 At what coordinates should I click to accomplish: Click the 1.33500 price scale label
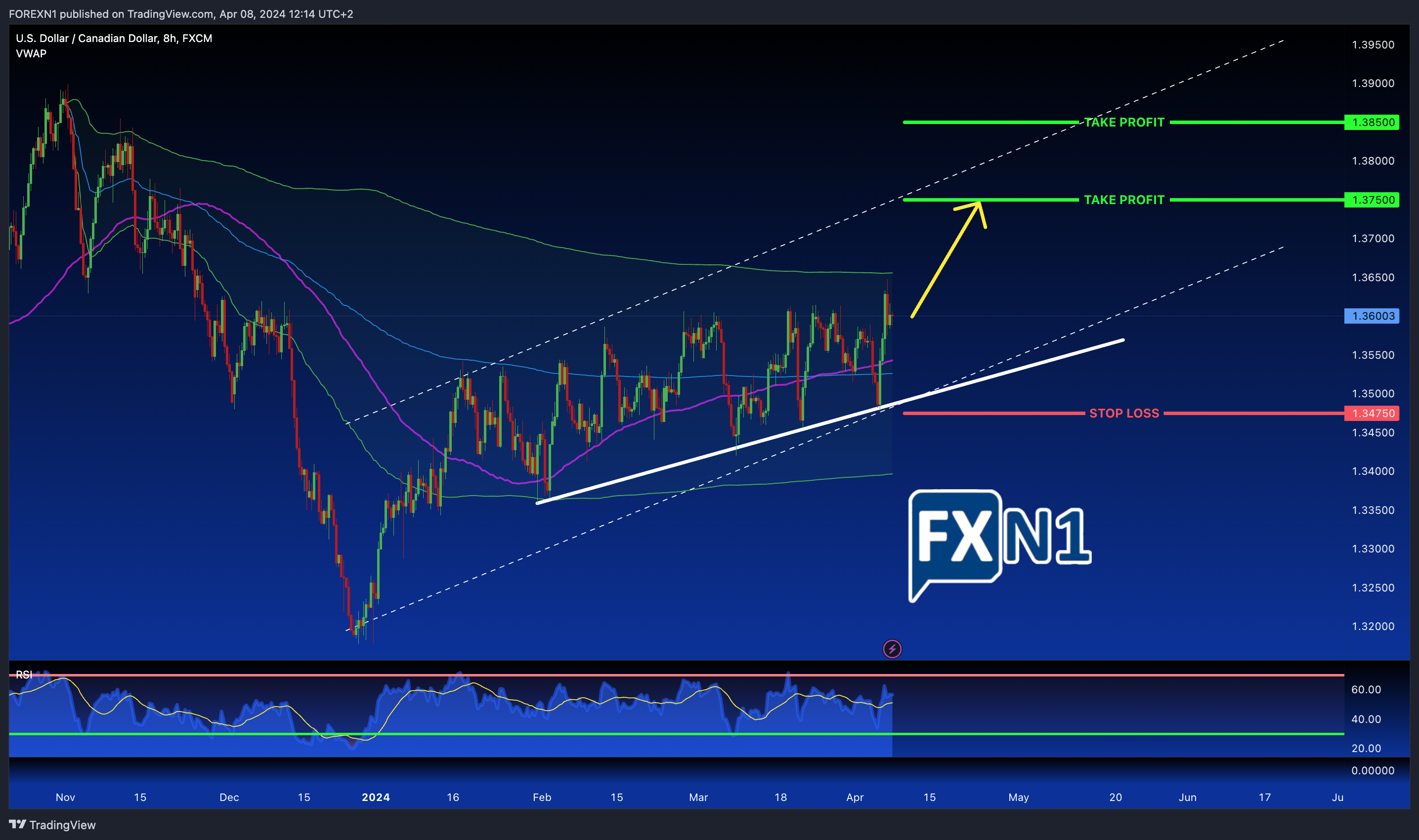coord(1373,510)
